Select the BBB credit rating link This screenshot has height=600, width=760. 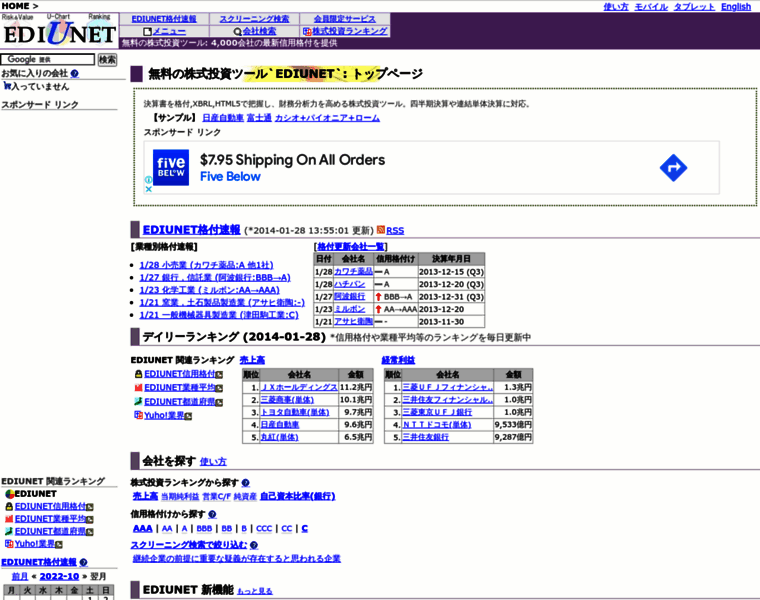(x=204, y=529)
